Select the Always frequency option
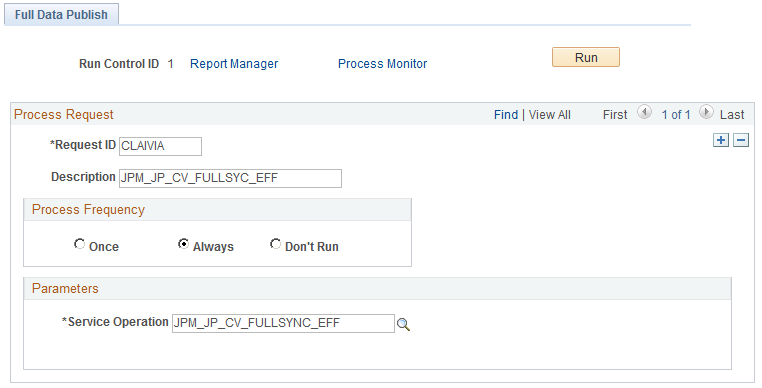The height and width of the screenshot is (388, 762). 183,244
